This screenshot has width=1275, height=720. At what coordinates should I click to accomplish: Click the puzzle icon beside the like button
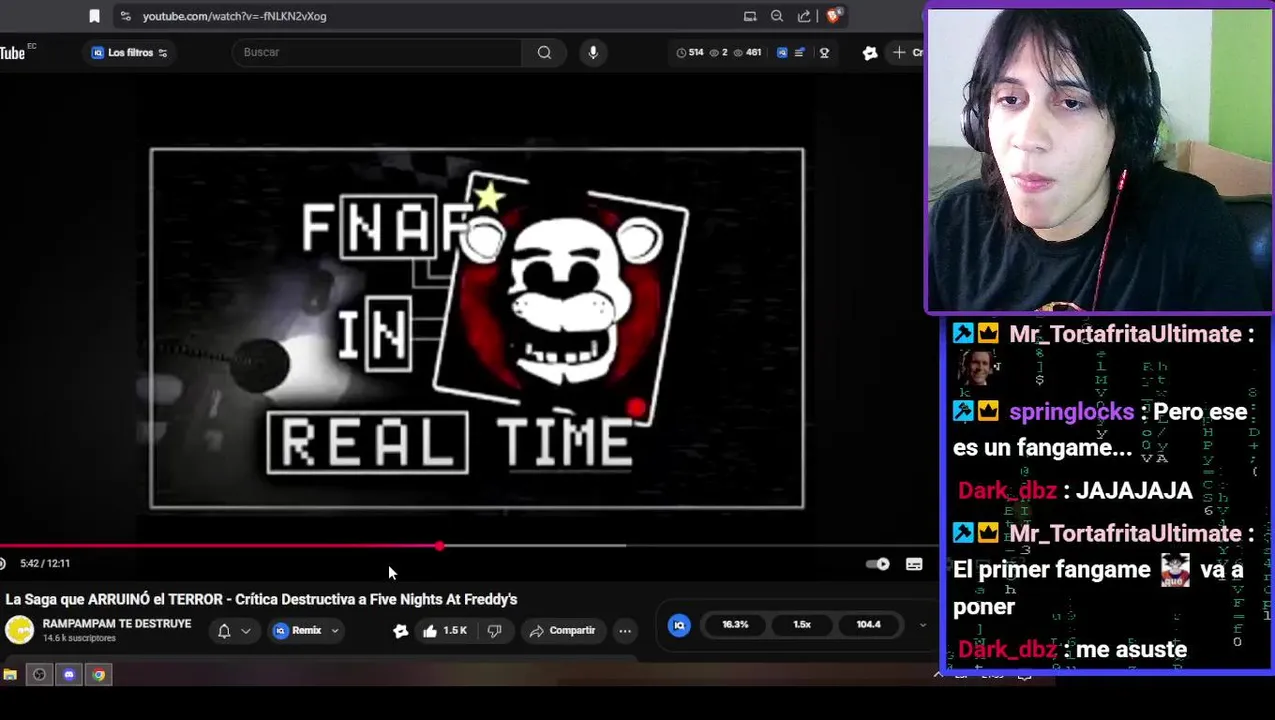point(400,631)
